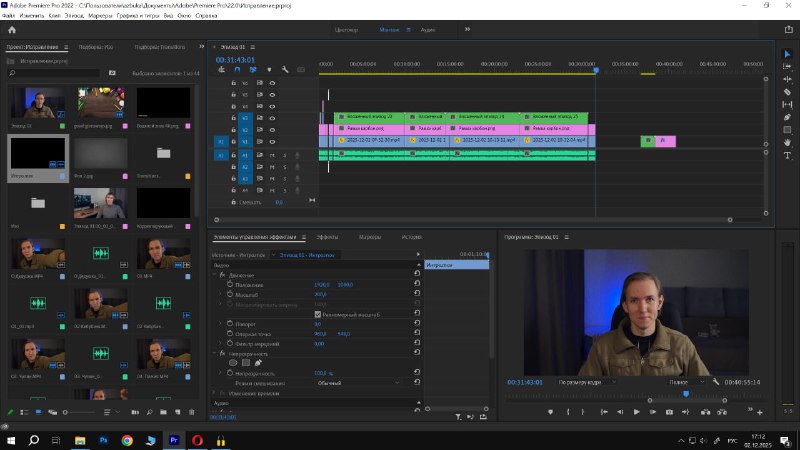800x450 pixels.
Task: Select the Razor tool in the tools panel
Action: click(x=787, y=91)
